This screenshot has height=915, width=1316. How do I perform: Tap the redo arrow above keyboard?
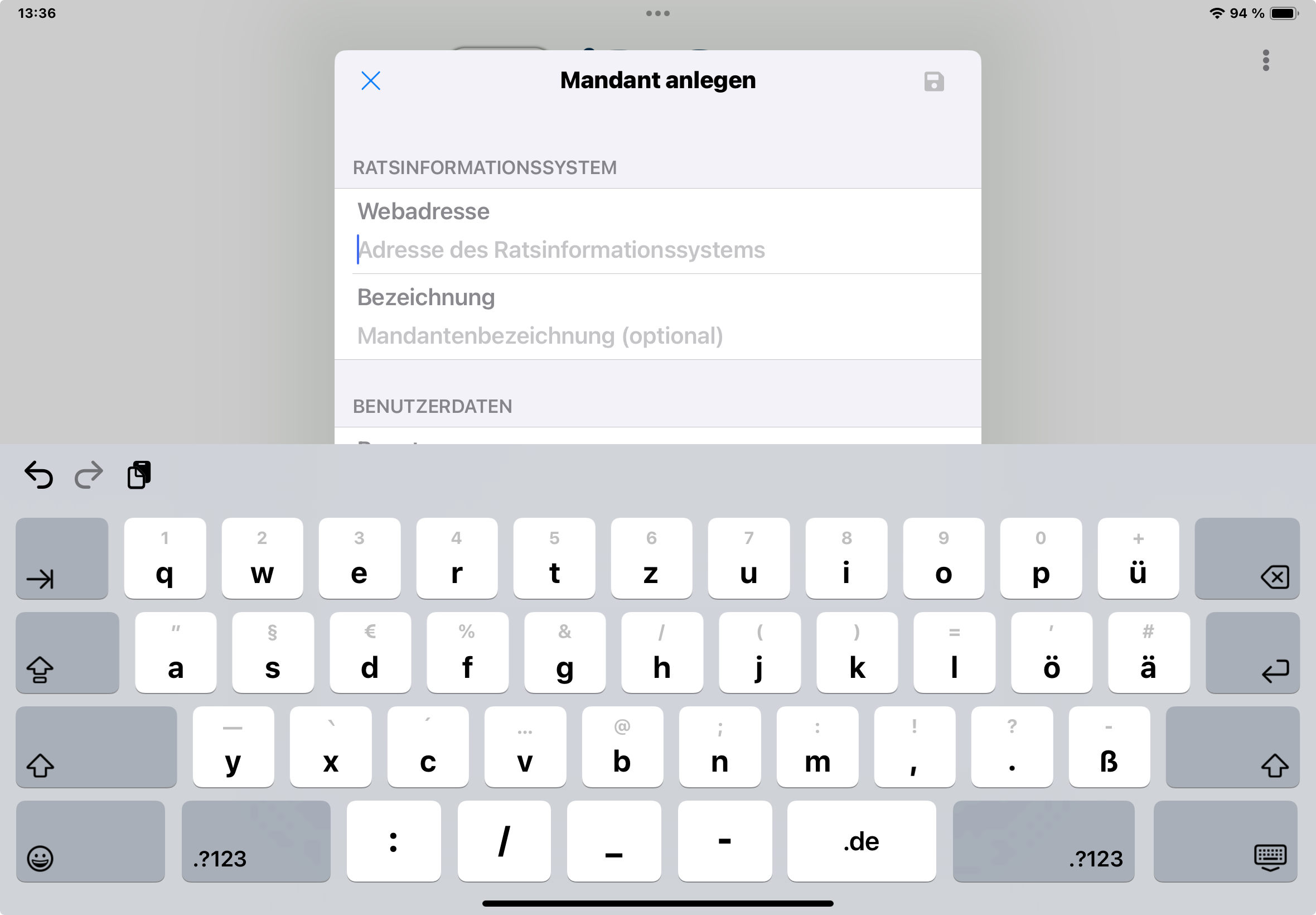(x=89, y=475)
